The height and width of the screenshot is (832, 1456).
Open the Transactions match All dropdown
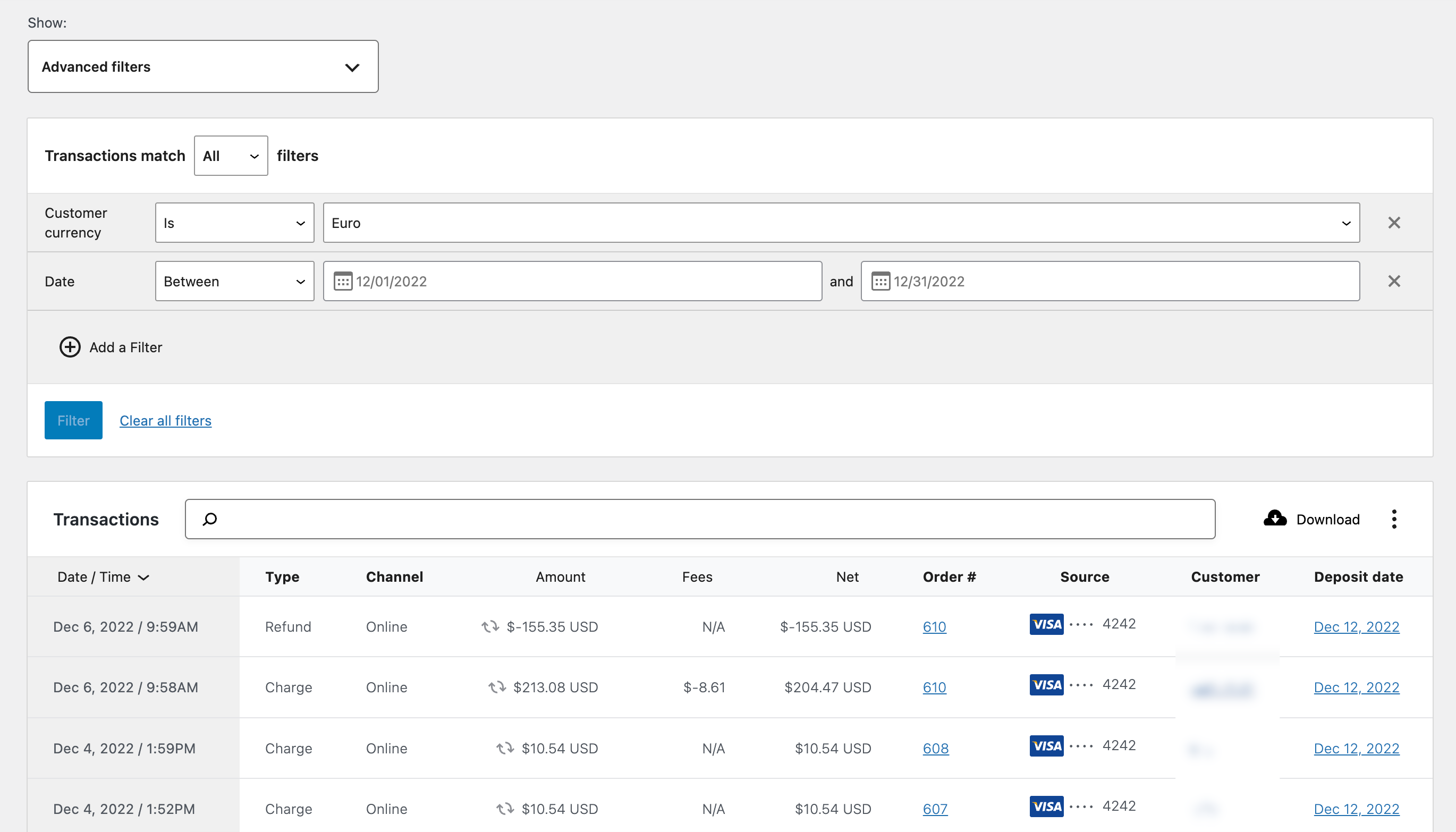tap(230, 155)
